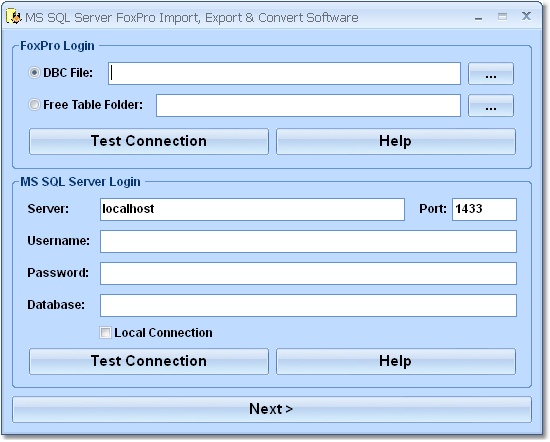Image resolution: width=550 pixels, height=442 pixels.
Task: Browse for Free Table Folder with the ... button
Action: pyautogui.click(x=491, y=105)
